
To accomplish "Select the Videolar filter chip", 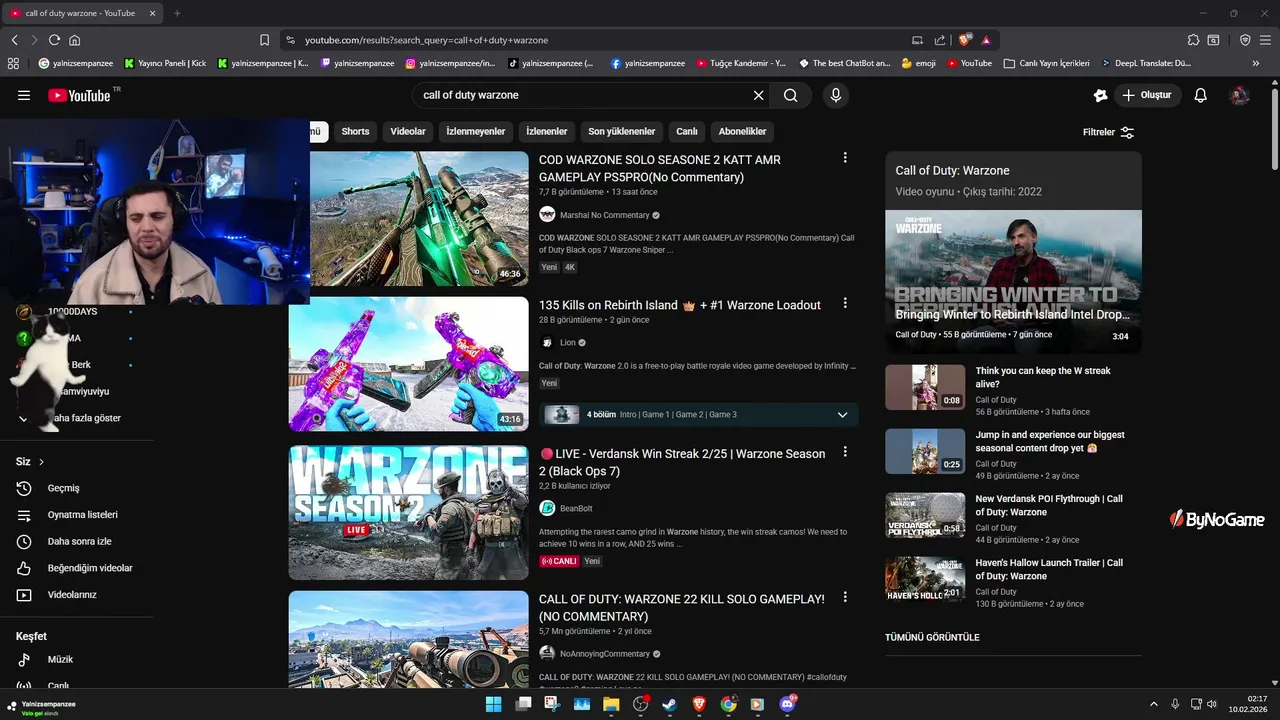I will 408,131.
